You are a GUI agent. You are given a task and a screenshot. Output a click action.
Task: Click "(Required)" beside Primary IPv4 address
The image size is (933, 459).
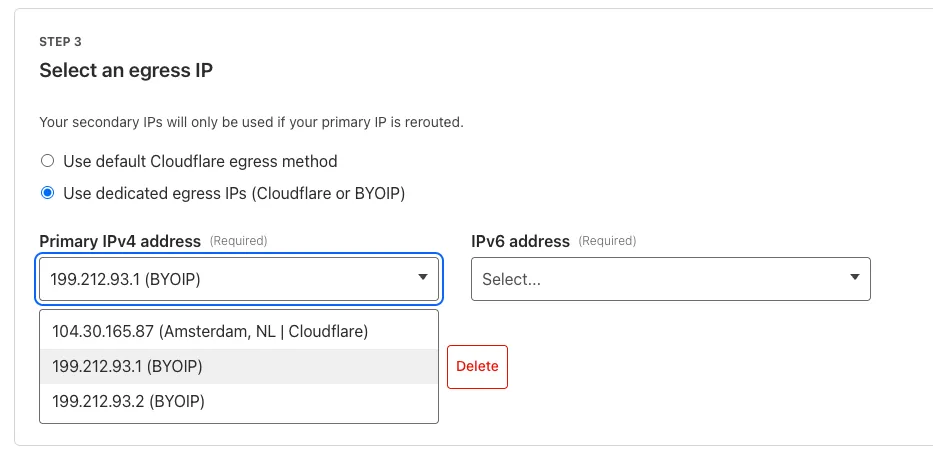(238, 241)
